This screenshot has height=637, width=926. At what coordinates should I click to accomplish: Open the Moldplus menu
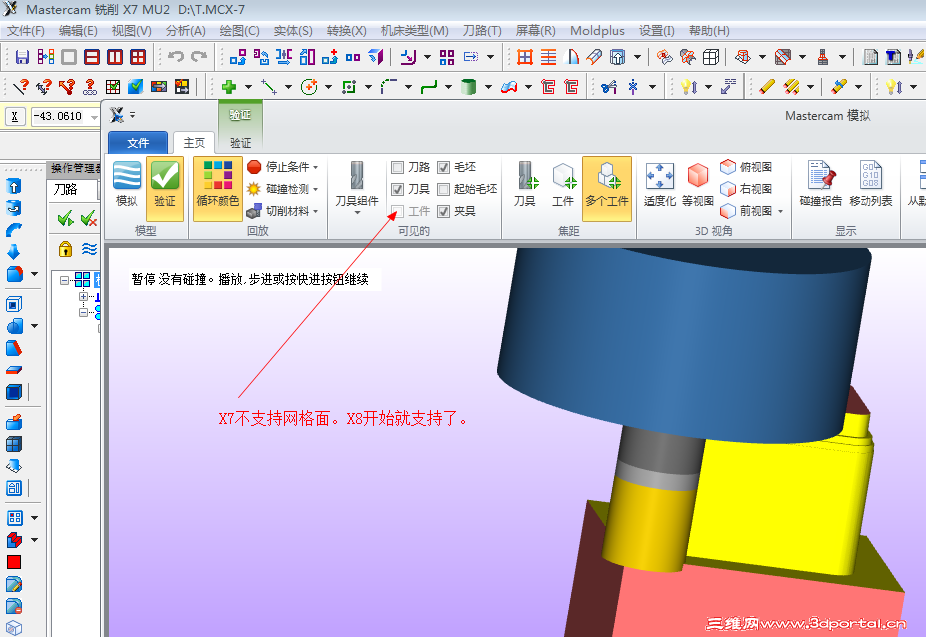597,31
